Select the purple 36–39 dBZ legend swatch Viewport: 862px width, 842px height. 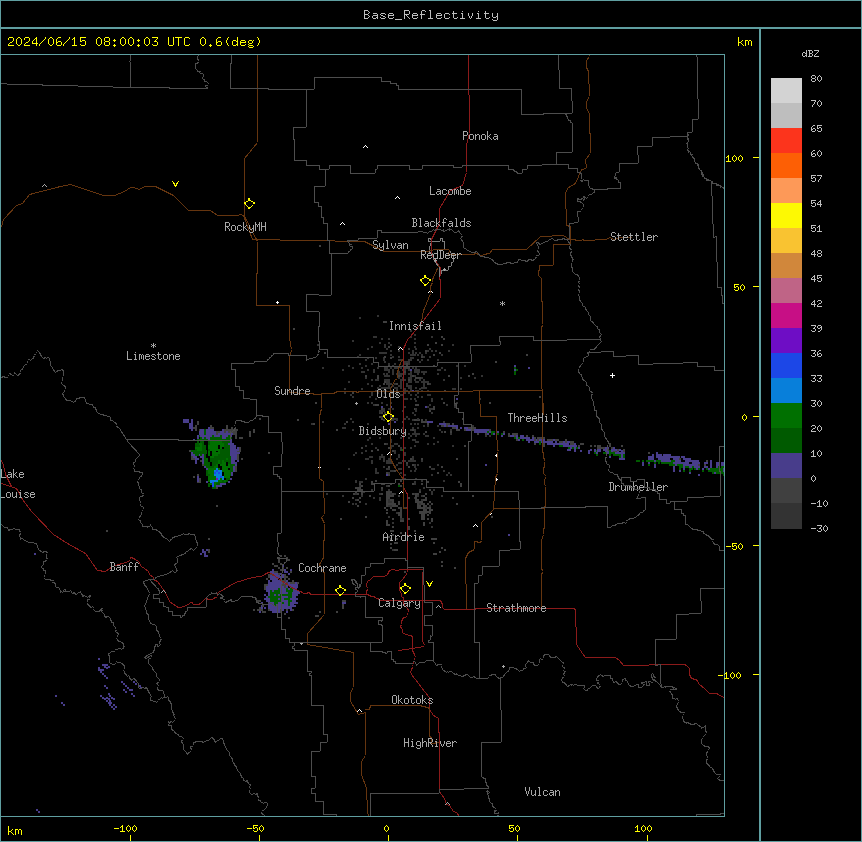click(786, 341)
